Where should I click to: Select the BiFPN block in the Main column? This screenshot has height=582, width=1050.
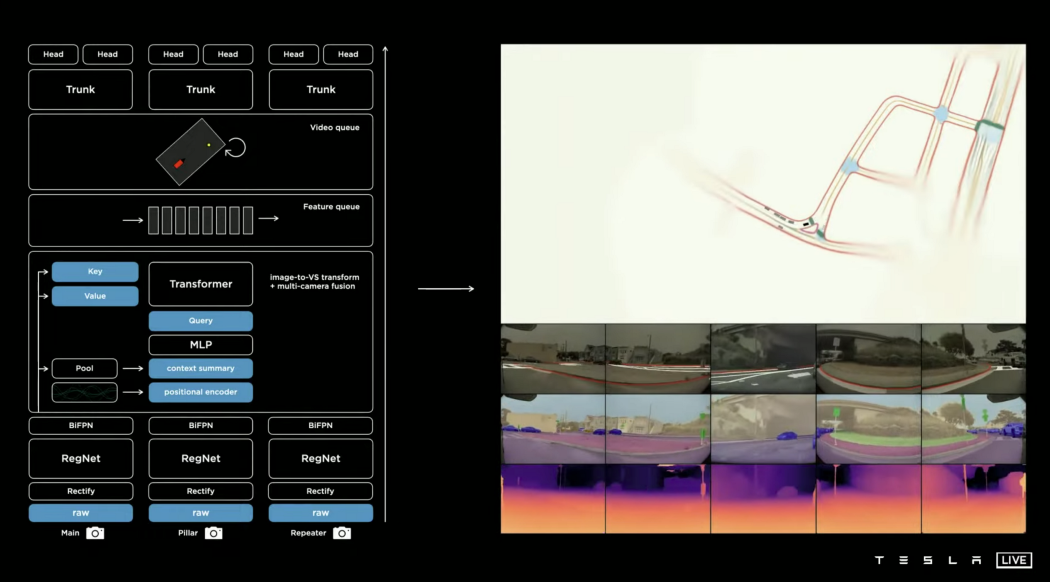coord(80,425)
